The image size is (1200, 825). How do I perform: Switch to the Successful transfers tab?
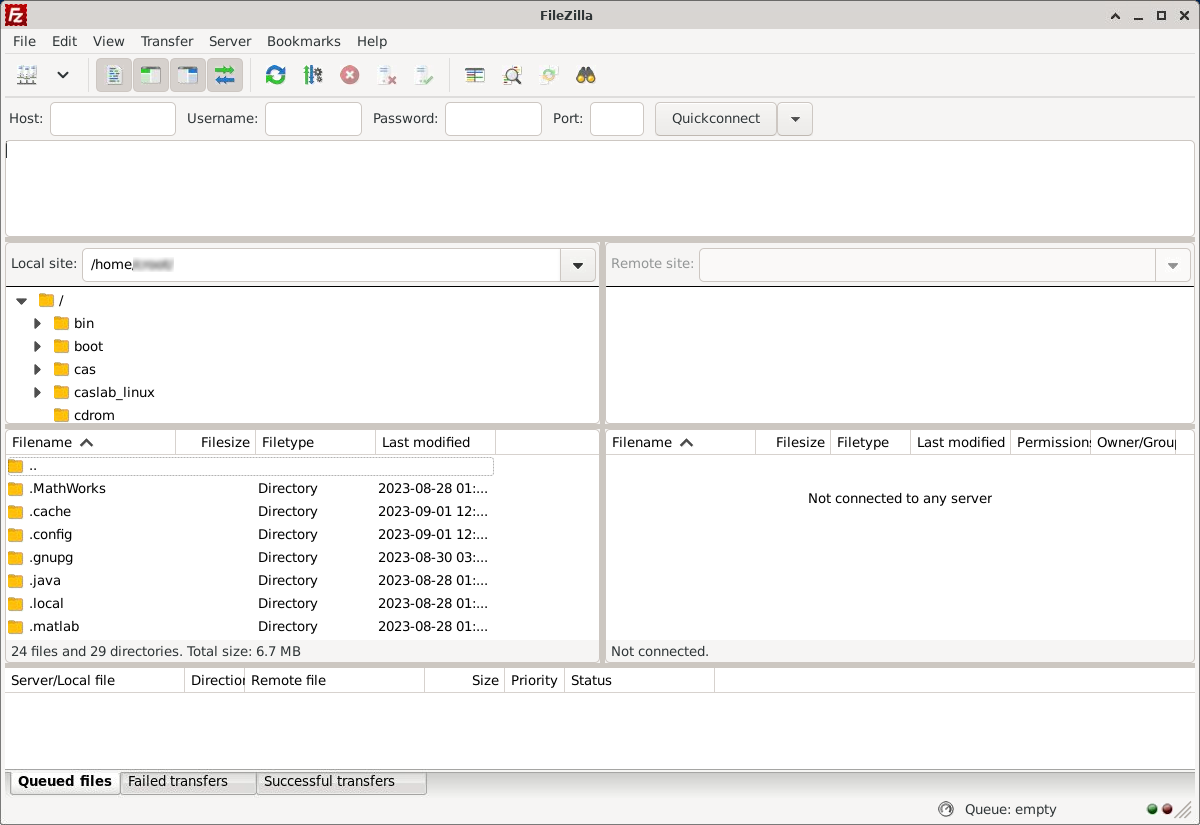341,782
